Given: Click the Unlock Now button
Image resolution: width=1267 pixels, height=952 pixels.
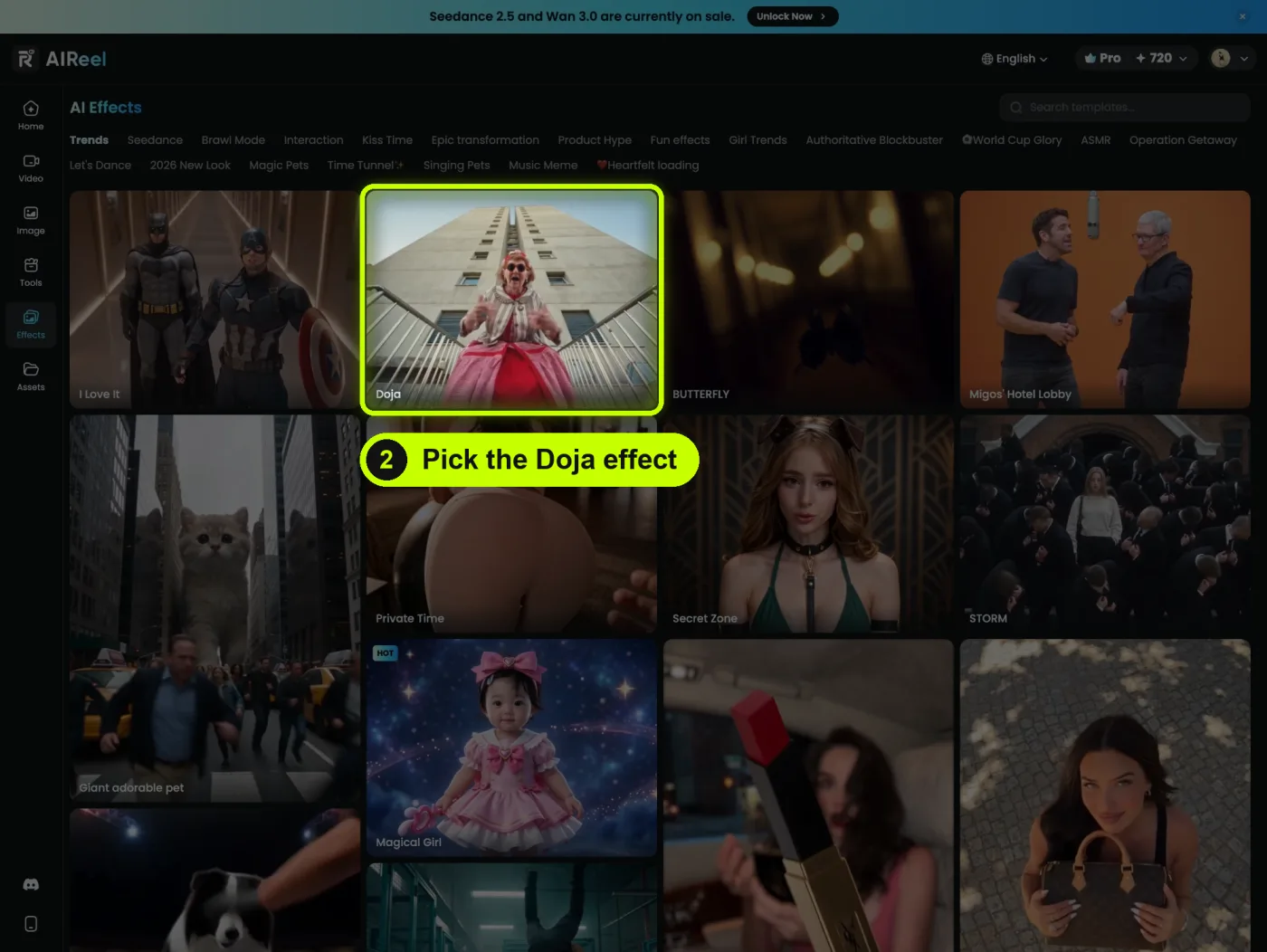Looking at the screenshot, I should tap(792, 16).
